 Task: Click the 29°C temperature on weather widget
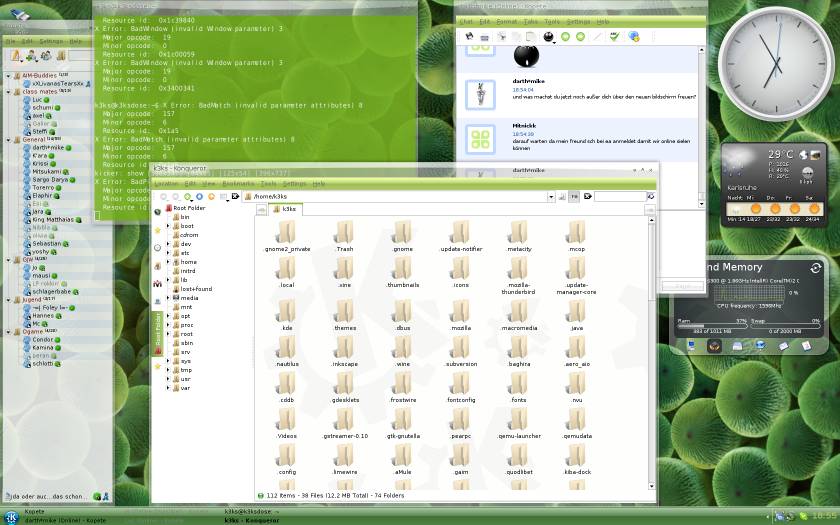click(780, 154)
